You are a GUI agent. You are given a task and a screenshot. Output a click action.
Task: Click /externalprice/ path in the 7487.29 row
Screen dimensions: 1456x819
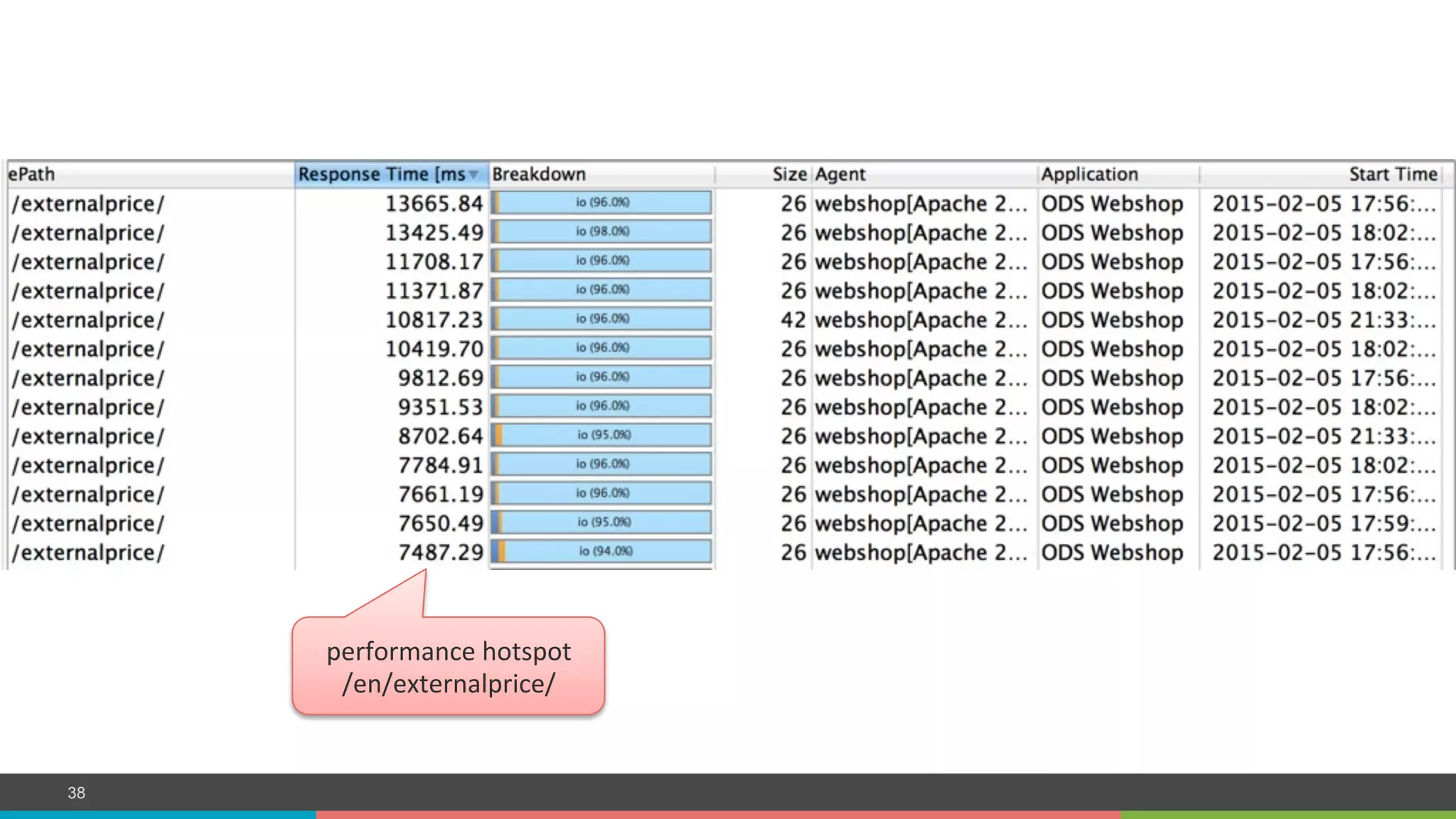coord(87,553)
